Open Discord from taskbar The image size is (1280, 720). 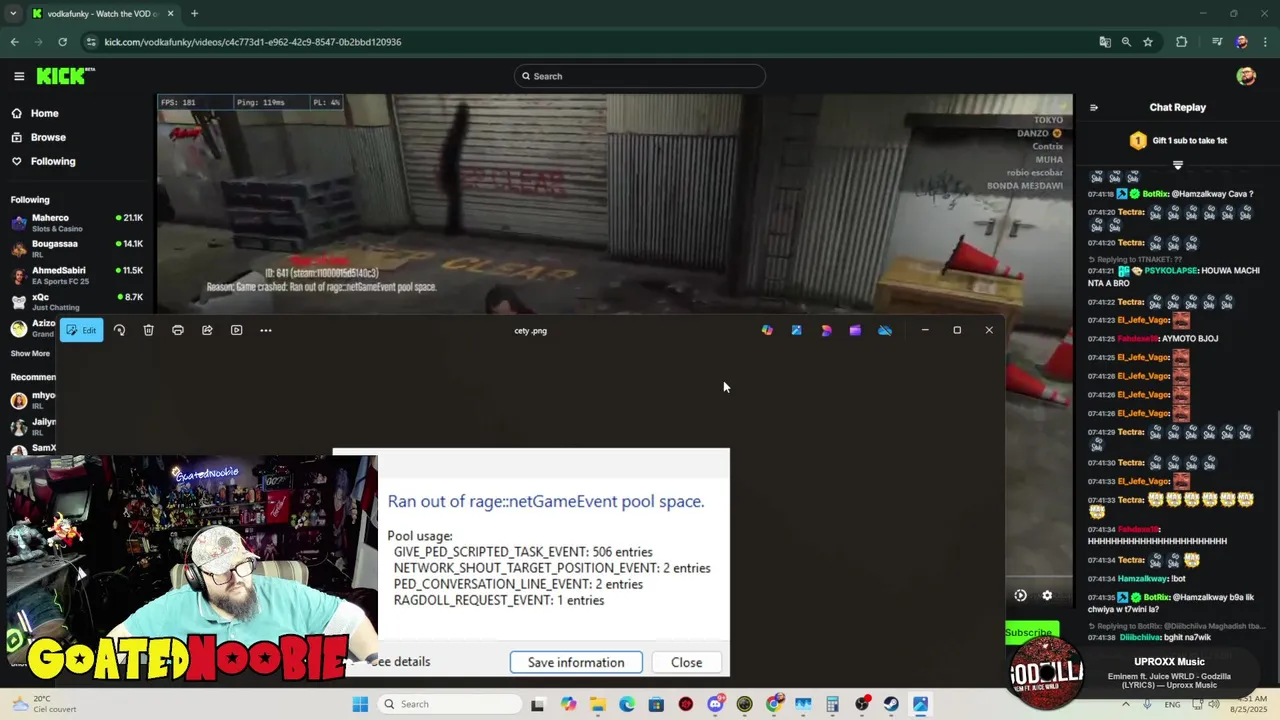tap(715, 704)
